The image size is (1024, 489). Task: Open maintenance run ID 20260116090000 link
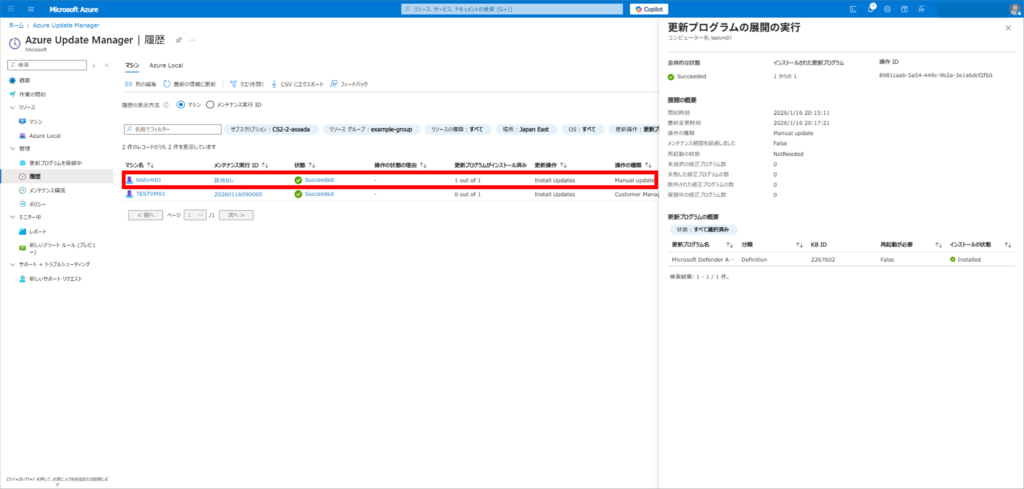pyautogui.click(x=238, y=194)
